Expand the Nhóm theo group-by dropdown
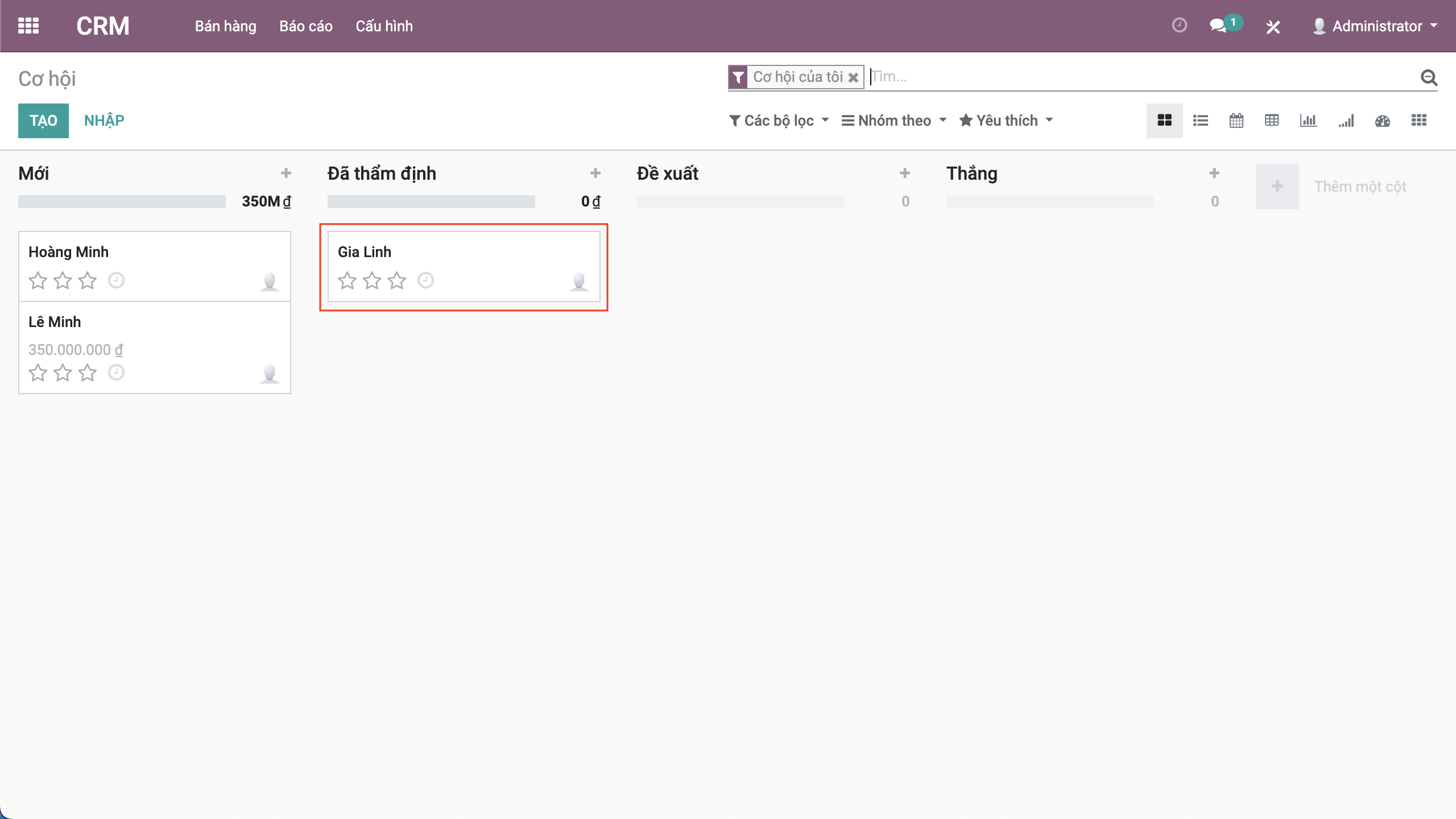 pyautogui.click(x=894, y=121)
